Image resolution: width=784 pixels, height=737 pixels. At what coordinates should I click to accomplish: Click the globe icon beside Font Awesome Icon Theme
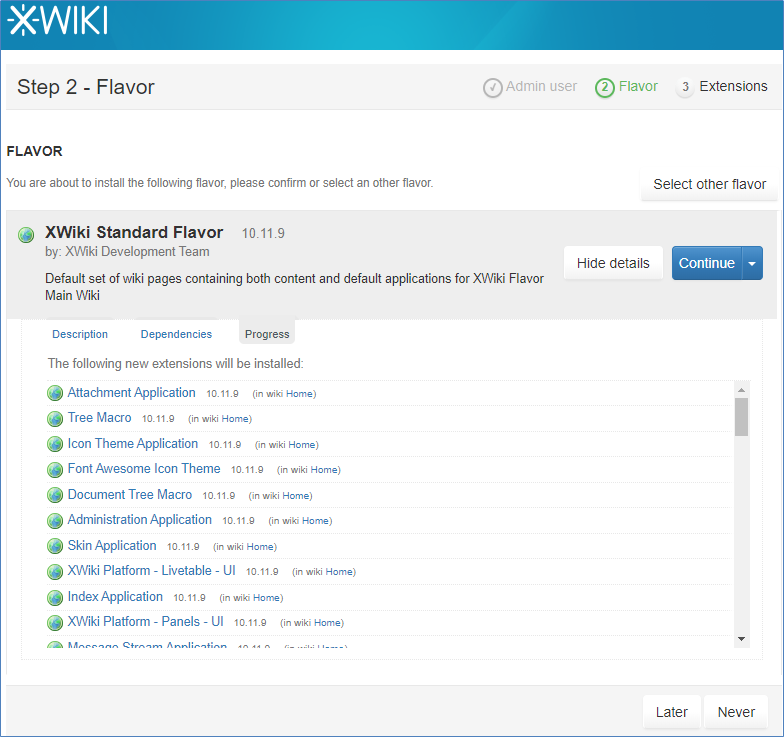(x=55, y=470)
